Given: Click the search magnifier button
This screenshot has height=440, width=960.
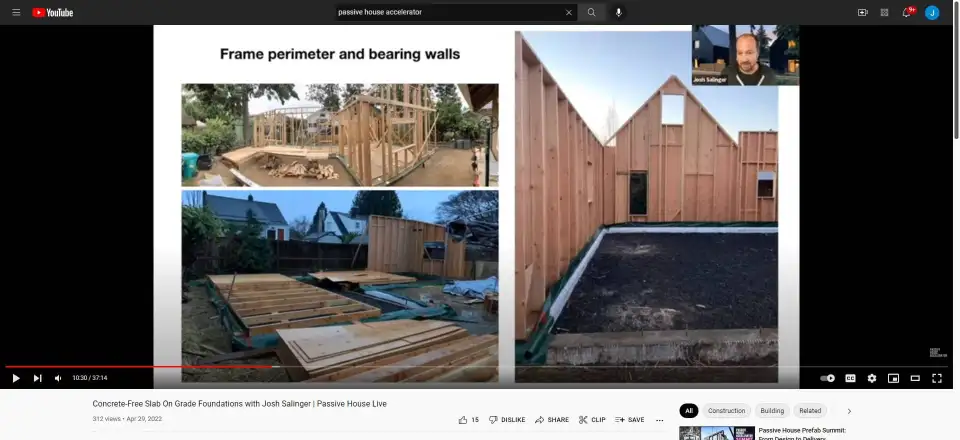Looking at the screenshot, I should pyautogui.click(x=591, y=12).
